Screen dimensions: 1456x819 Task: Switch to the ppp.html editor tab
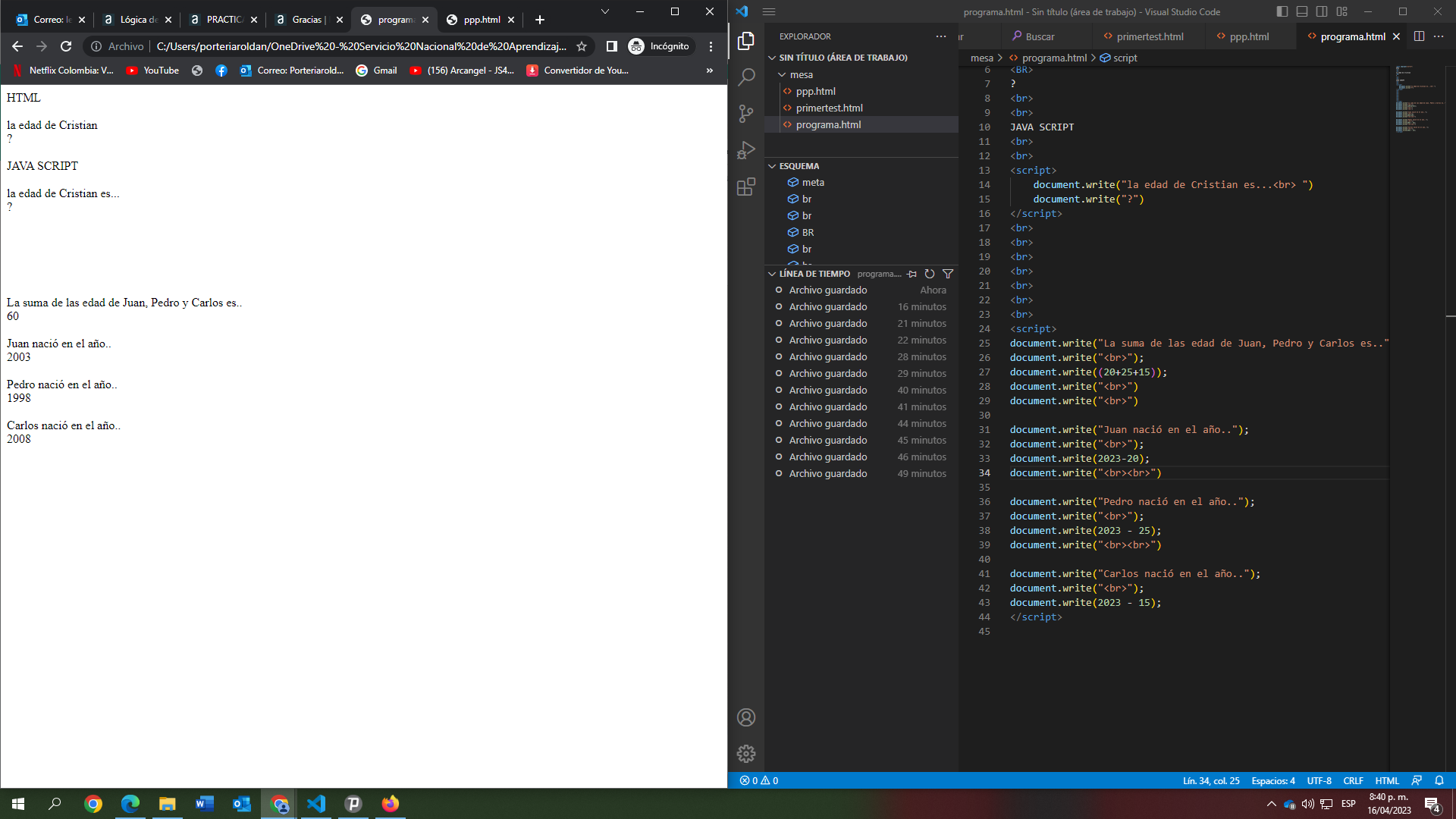(x=1249, y=36)
